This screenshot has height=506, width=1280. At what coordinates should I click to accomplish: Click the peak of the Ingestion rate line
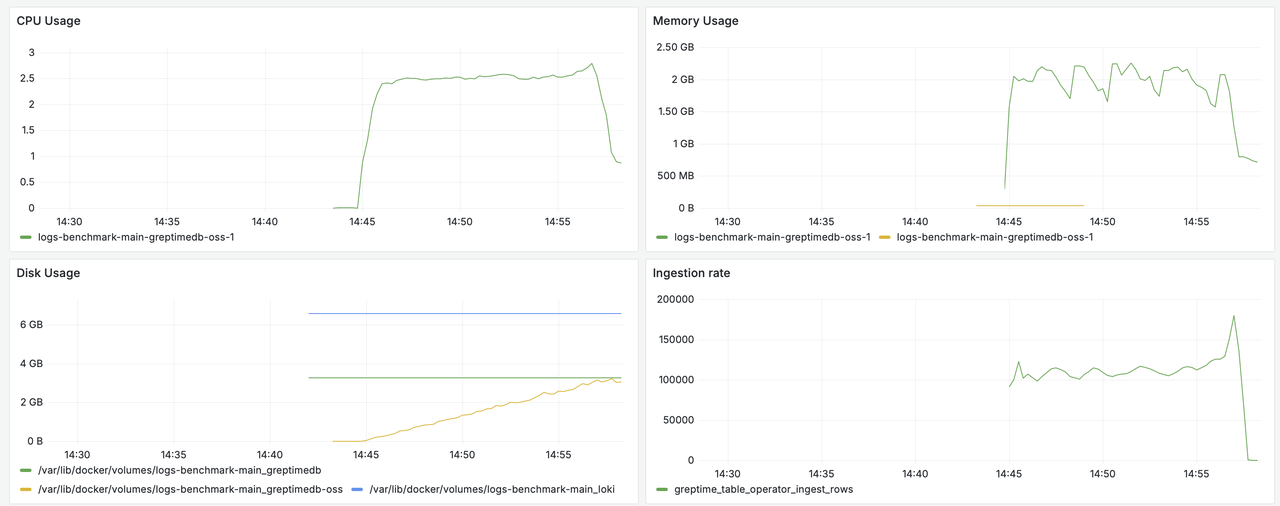click(1234, 316)
